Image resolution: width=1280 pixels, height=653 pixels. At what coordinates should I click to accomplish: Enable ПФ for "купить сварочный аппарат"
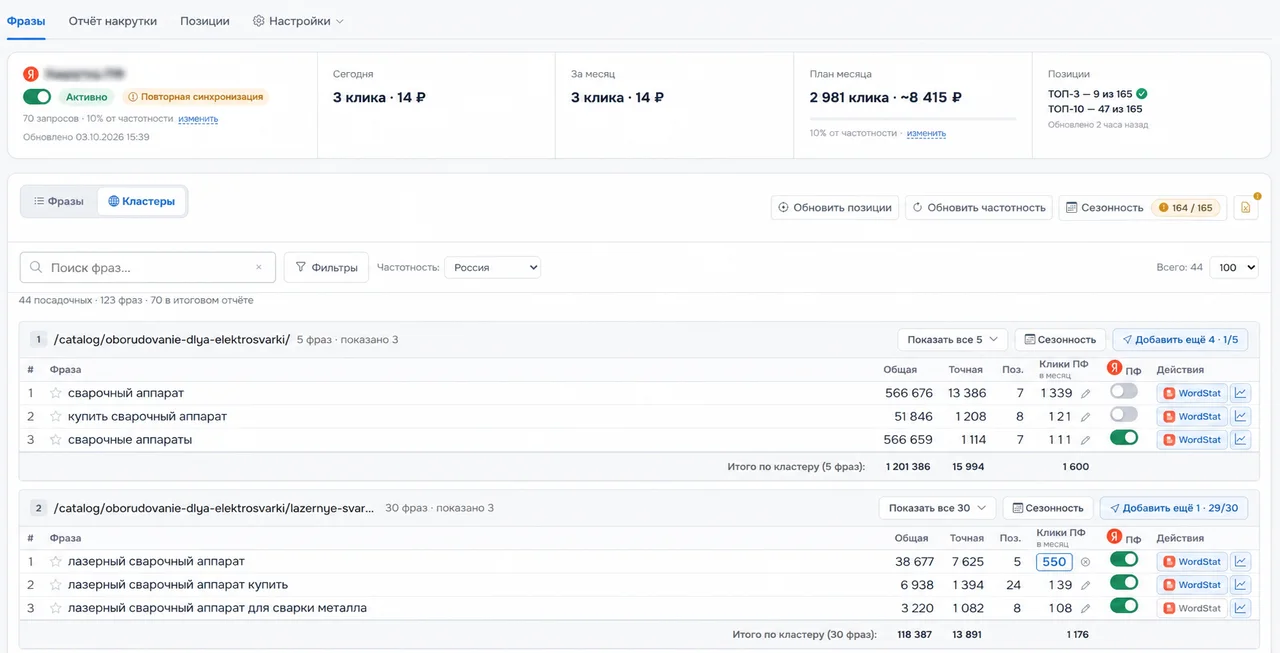click(1124, 414)
